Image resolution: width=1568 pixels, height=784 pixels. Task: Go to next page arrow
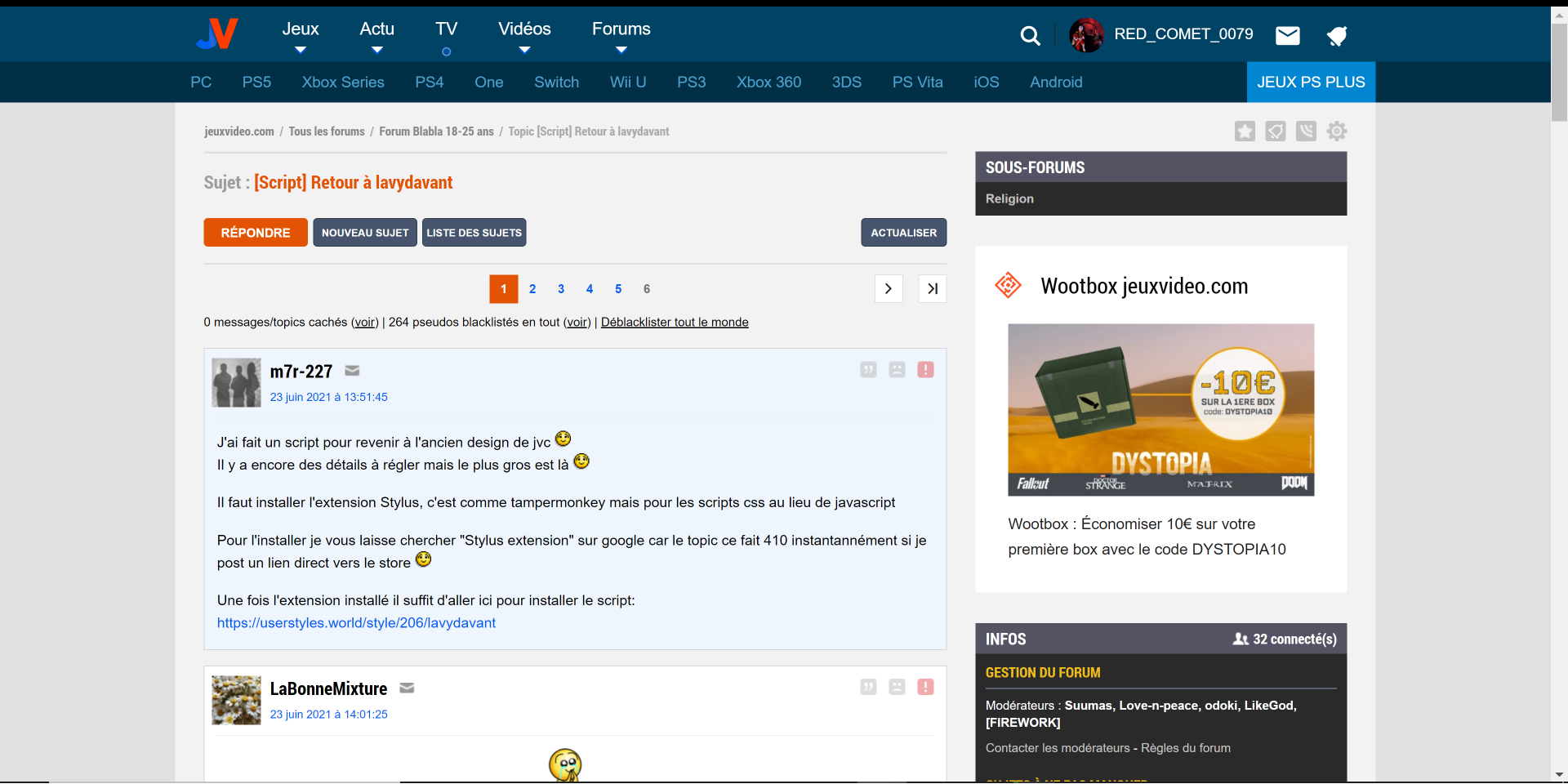click(x=889, y=288)
